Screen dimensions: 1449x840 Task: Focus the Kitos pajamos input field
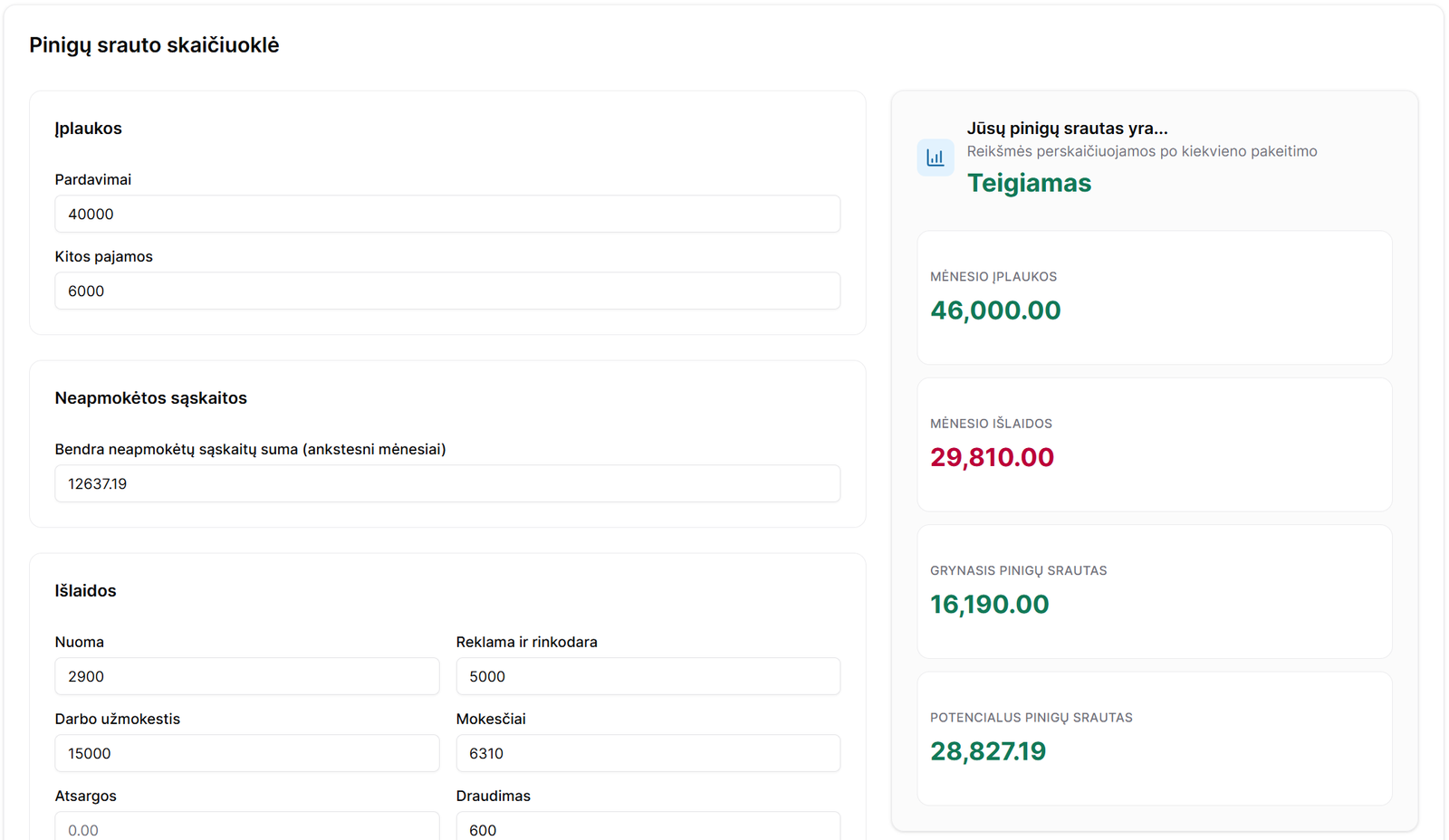(x=447, y=291)
